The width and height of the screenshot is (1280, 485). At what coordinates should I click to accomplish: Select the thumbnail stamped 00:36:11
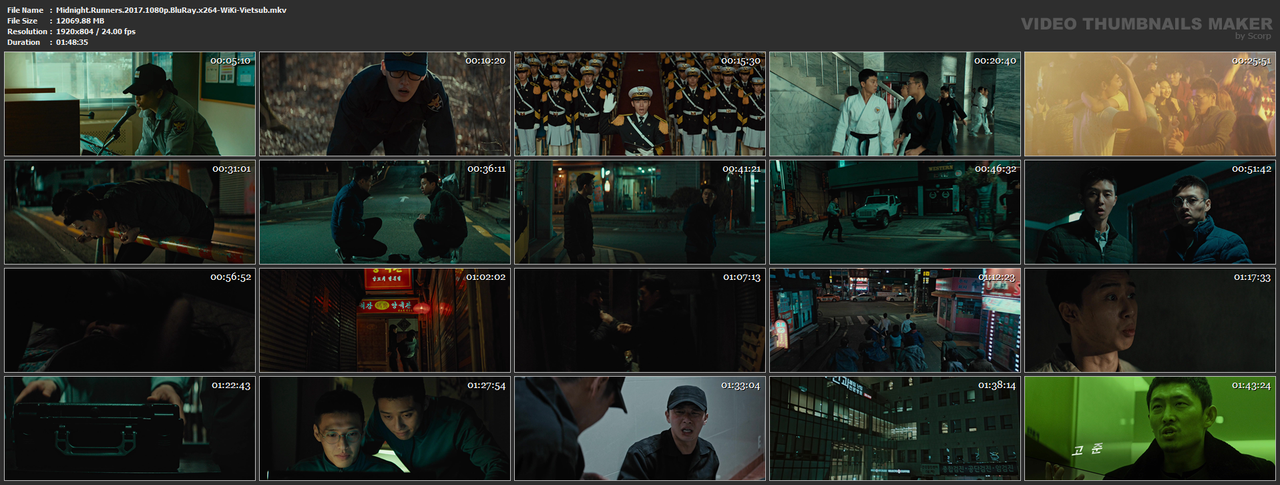click(x=385, y=212)
